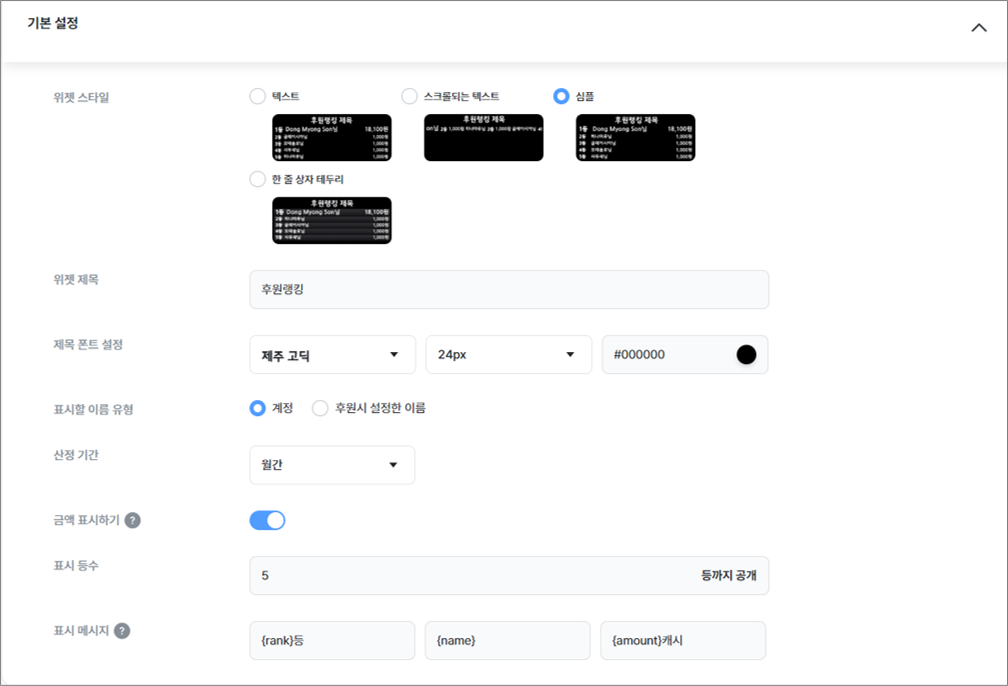This screenshot has width=1008, height=686.
Task: Click the 심플 style preview thumbnail
Action: 635,138
